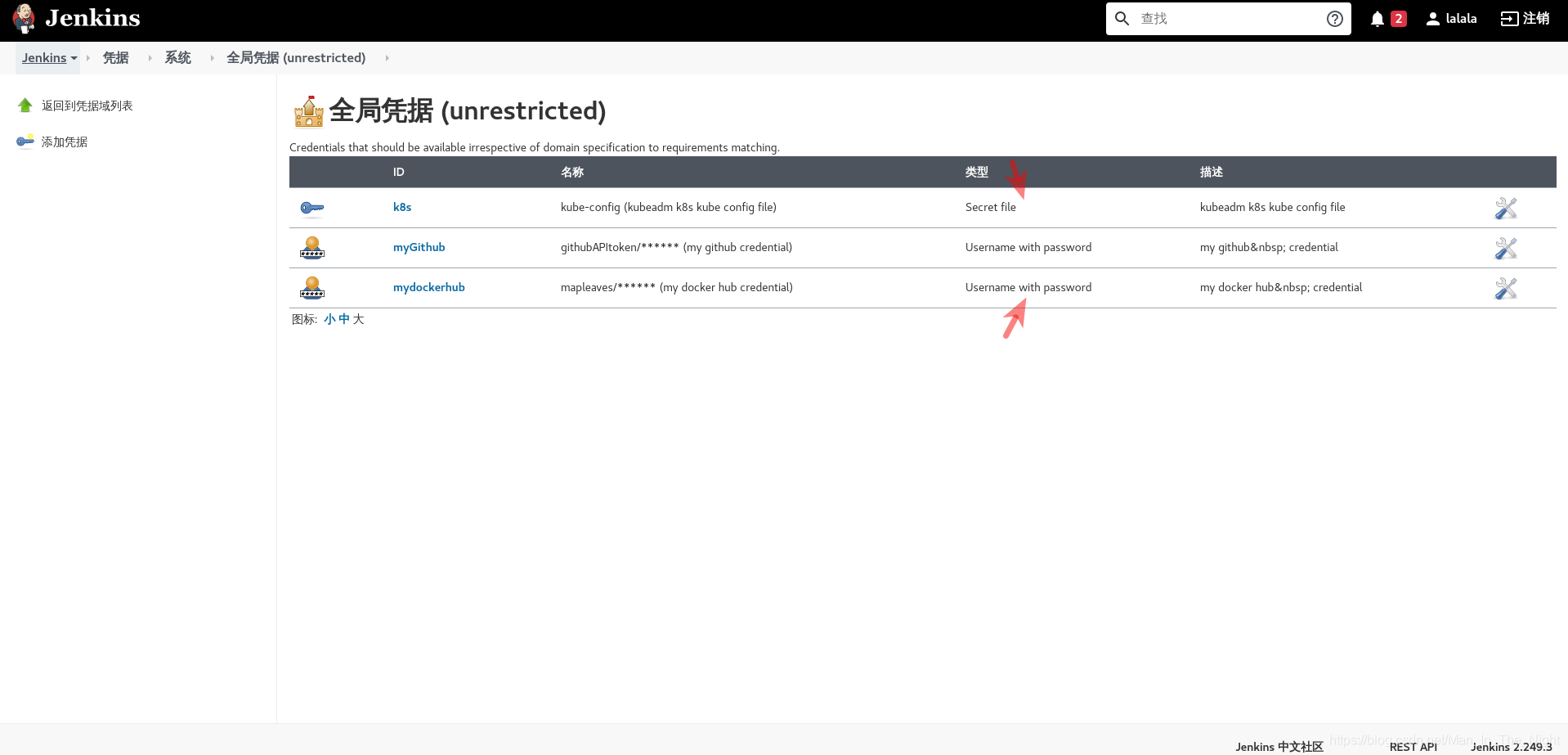Image resolution: width=1568 pixels, height=755 pixels.
Task: Go to the 凭据 breadcrumb
Action: [x=115, y=57]
